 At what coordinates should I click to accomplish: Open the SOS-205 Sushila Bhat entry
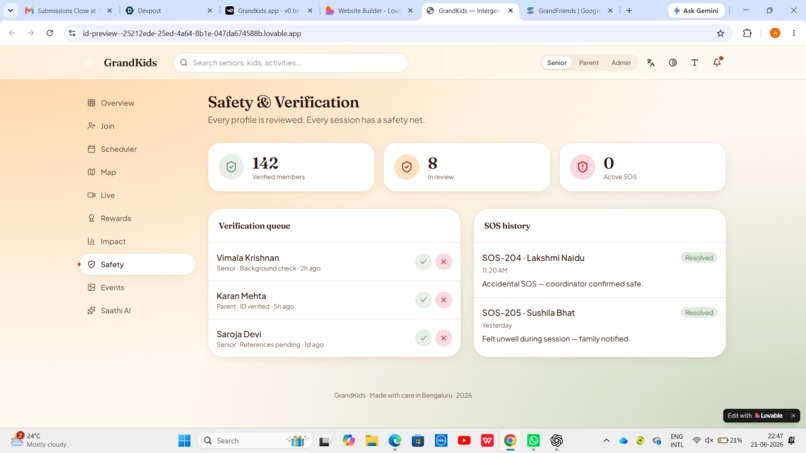pyautogui.click(x=599, y=325)
